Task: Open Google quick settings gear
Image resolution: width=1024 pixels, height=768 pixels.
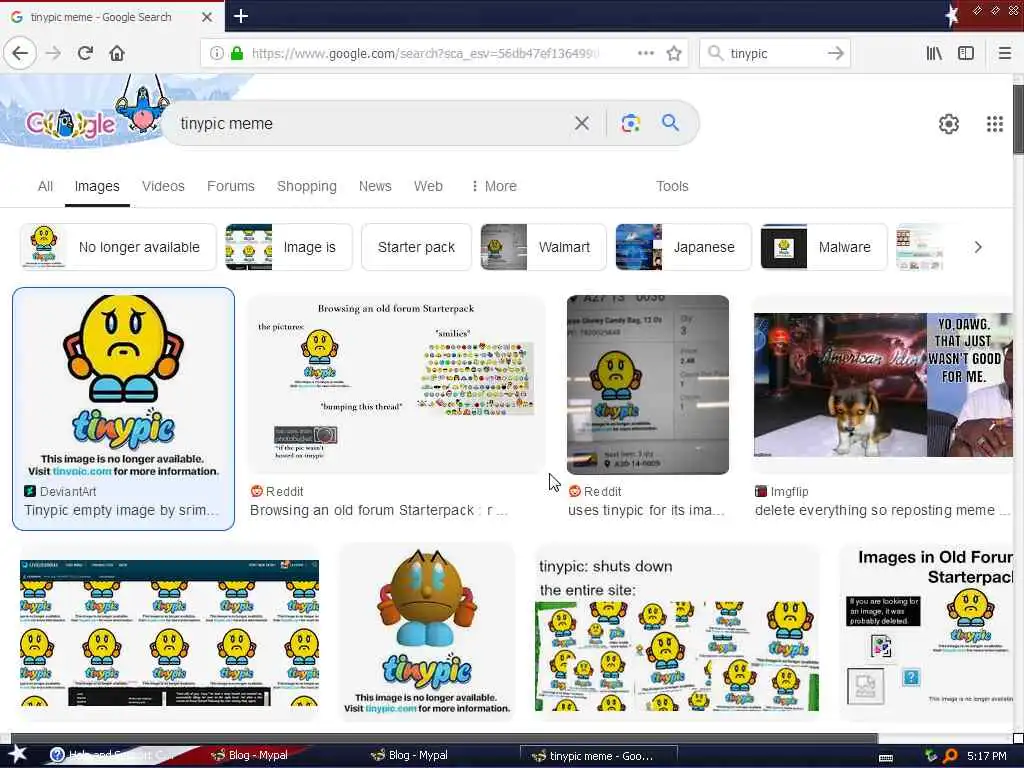Action: pyautogui.click(x=948, y=123)
